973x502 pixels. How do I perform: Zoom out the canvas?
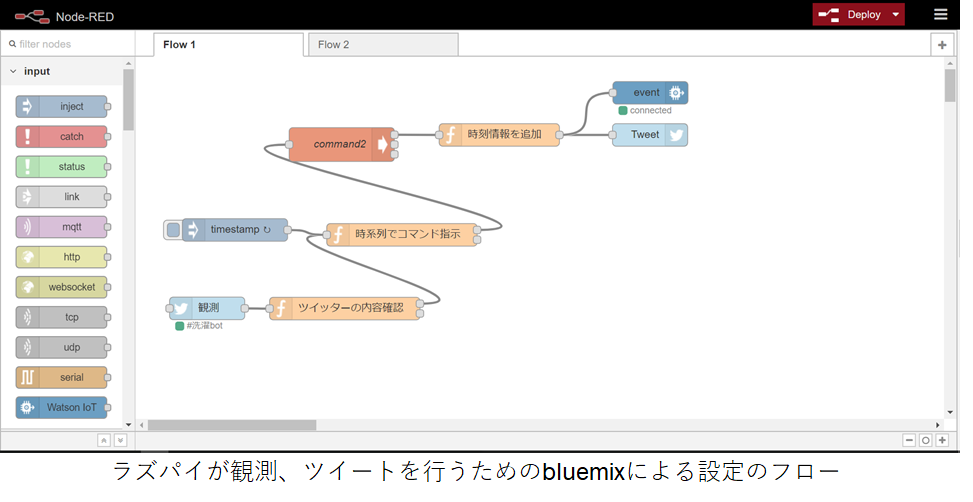[909, 440]
